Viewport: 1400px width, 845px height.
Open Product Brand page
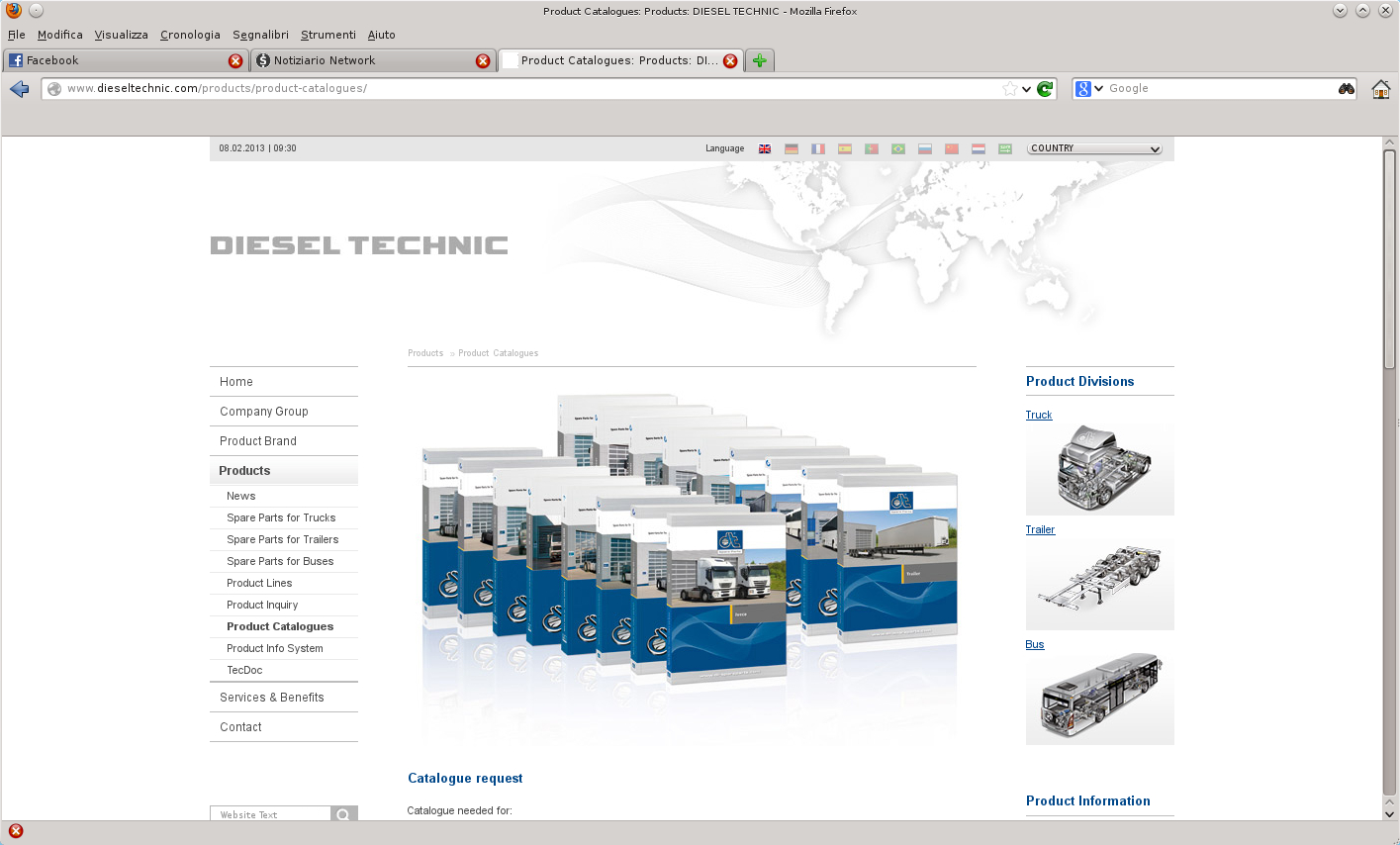pyautogui.click(x=258, y=441)
